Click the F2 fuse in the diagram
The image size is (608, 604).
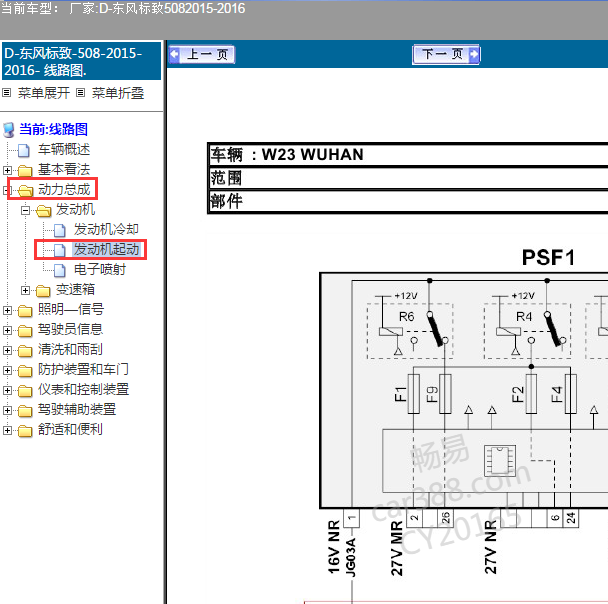(531, 394)
